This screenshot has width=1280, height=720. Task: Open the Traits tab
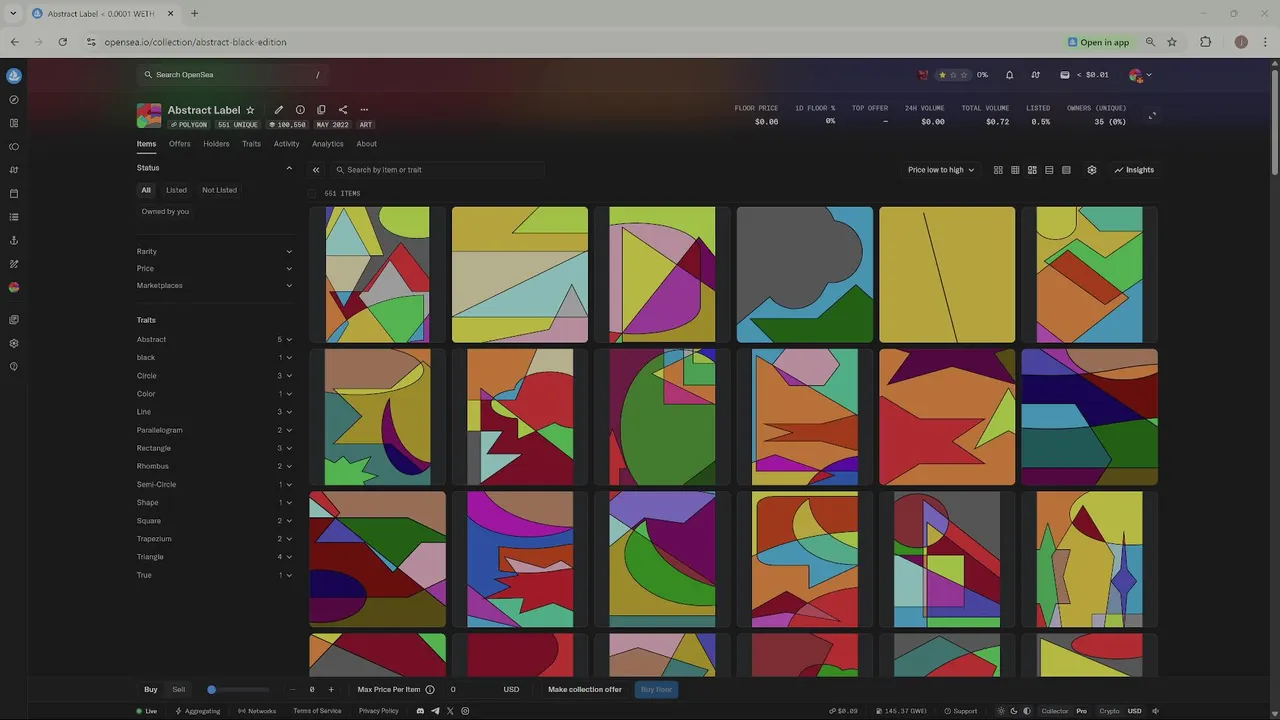[251, 144]
